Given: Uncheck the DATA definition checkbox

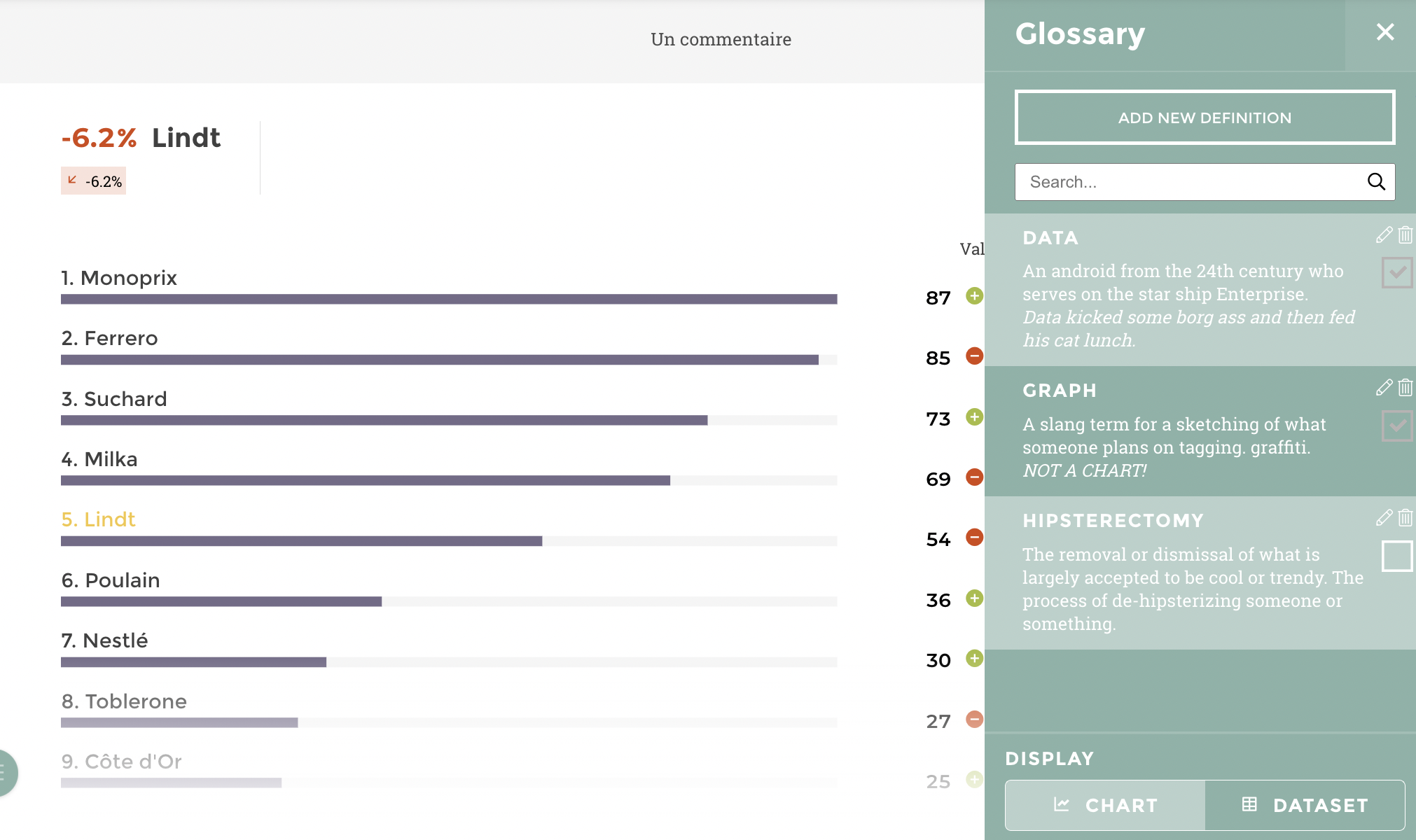Looking at the screenshot, I should (1397, 273).
